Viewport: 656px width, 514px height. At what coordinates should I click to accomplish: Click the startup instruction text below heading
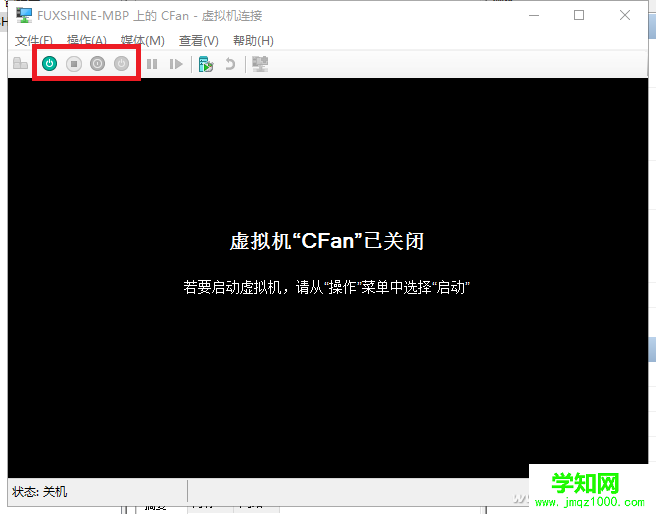tap(326, 287)
